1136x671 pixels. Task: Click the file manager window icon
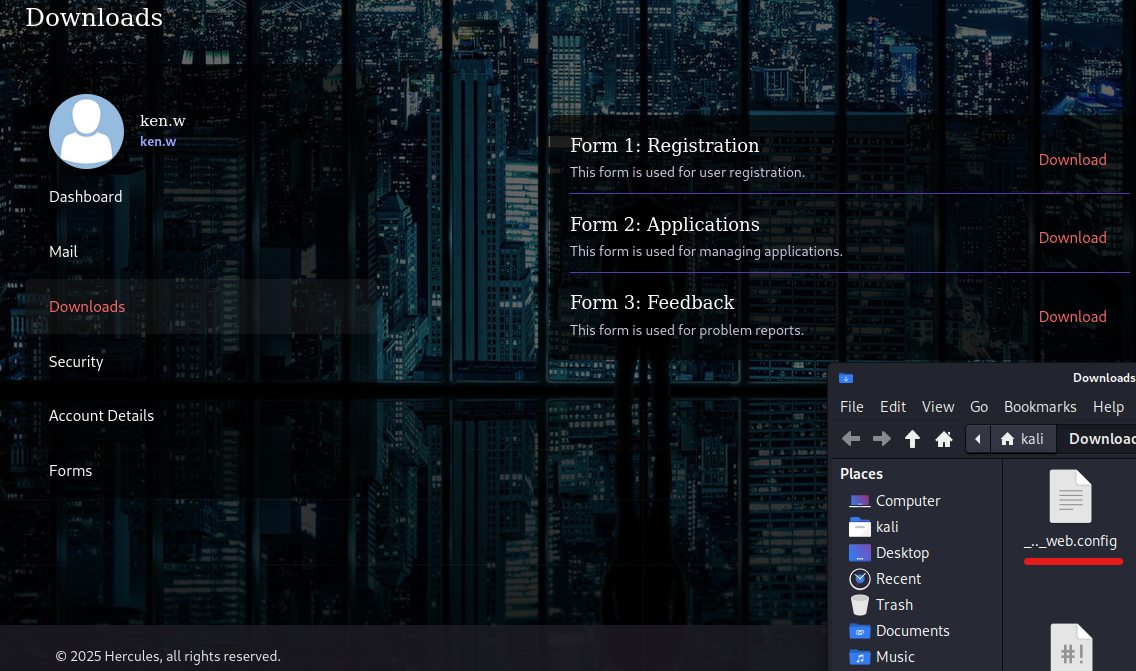pyautogui.click(x=845, y=378)
